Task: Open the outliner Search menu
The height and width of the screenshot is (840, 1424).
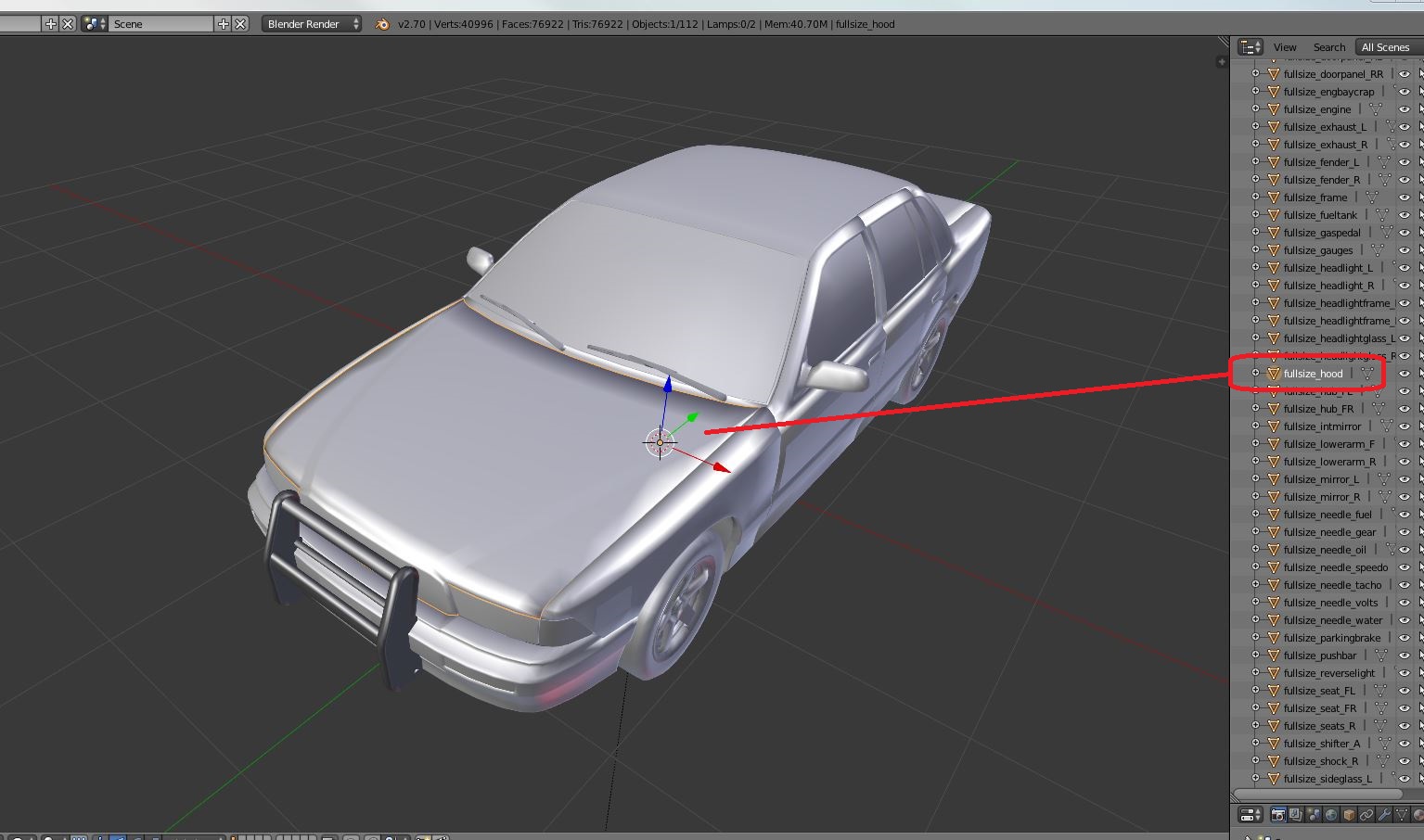Action: click(x=1329, y=47)
